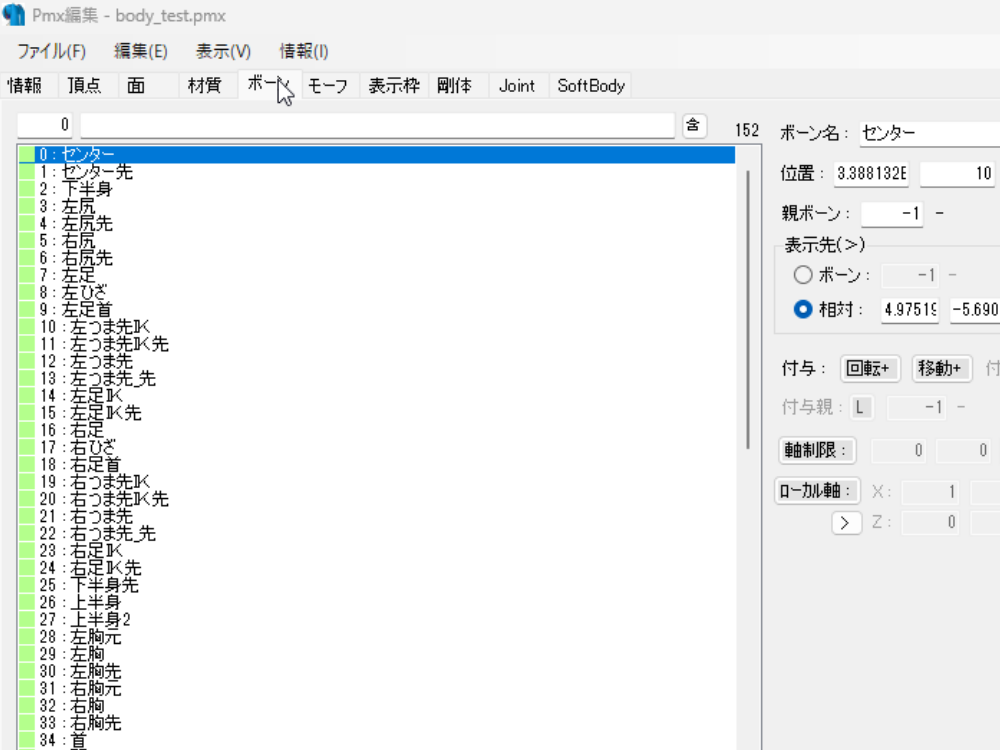This screenshot has height=750, width=1000.
Task: Open the ファイル(F) menu
Action: (x=51, y=51)
